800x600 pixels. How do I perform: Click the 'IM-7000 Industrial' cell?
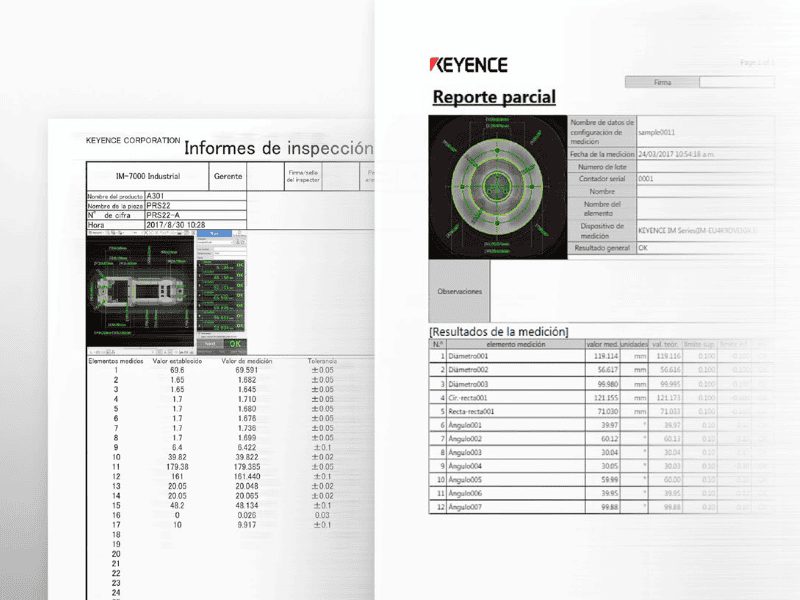148,176
